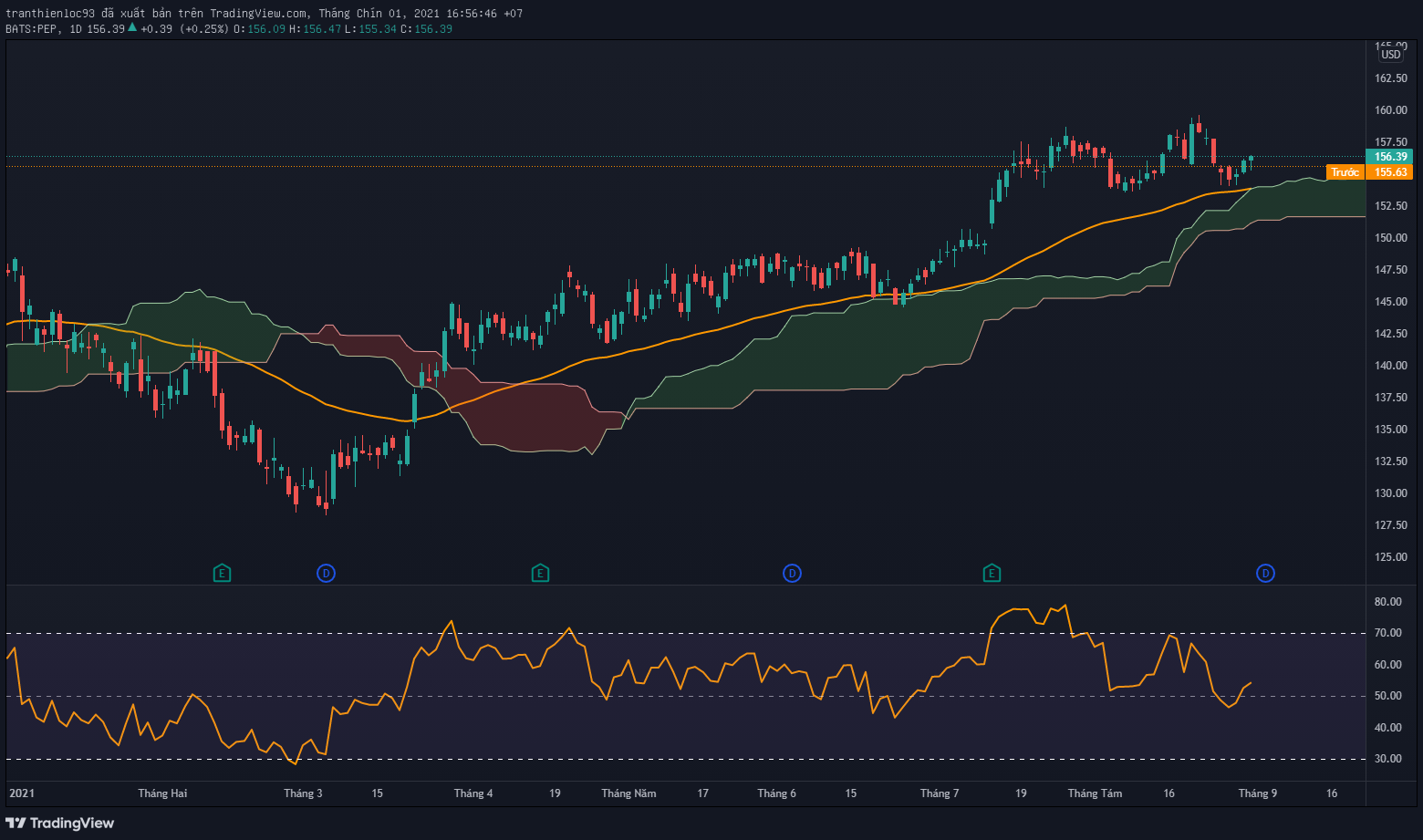Click the TradingView logo

click(x=60, y=824)
